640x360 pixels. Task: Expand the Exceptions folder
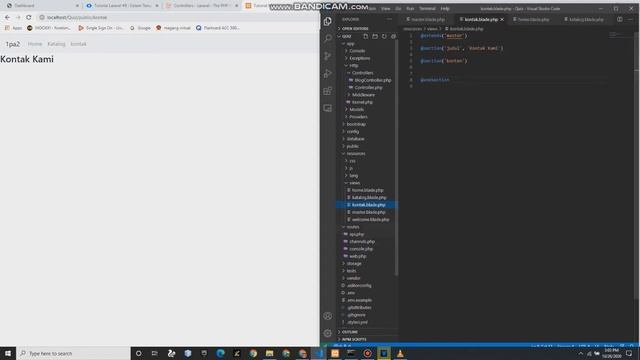click(x=360, y=58)
